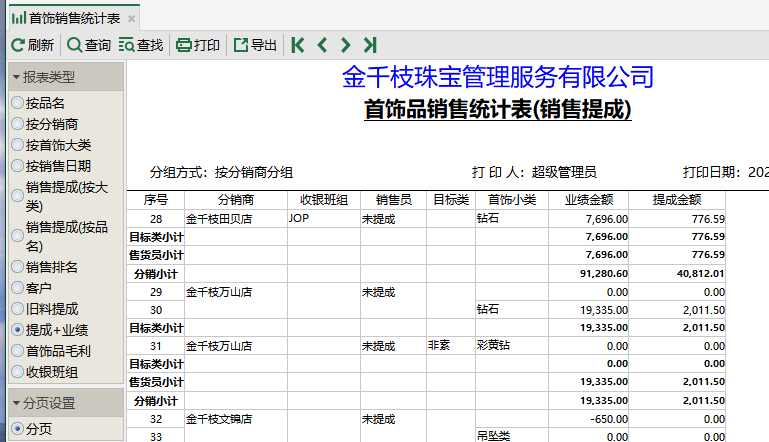Viewport: 769px width, 442px height.
Task: Print the report using 打印 icon
Action: 183,45
